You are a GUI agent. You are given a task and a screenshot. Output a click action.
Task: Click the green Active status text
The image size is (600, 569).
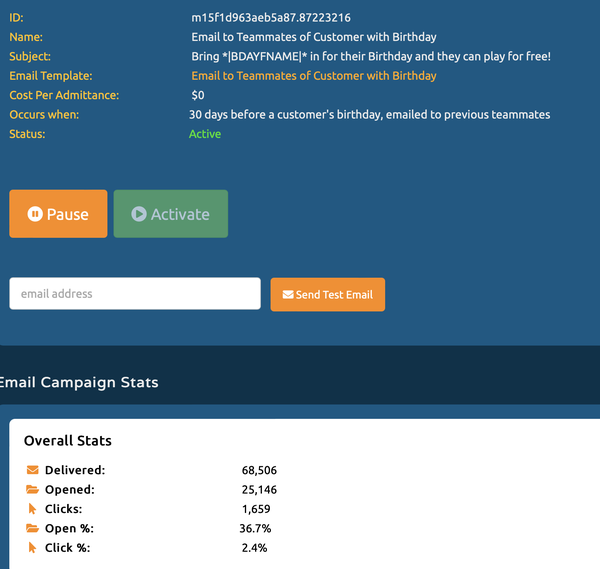click(x=205, y=134)
